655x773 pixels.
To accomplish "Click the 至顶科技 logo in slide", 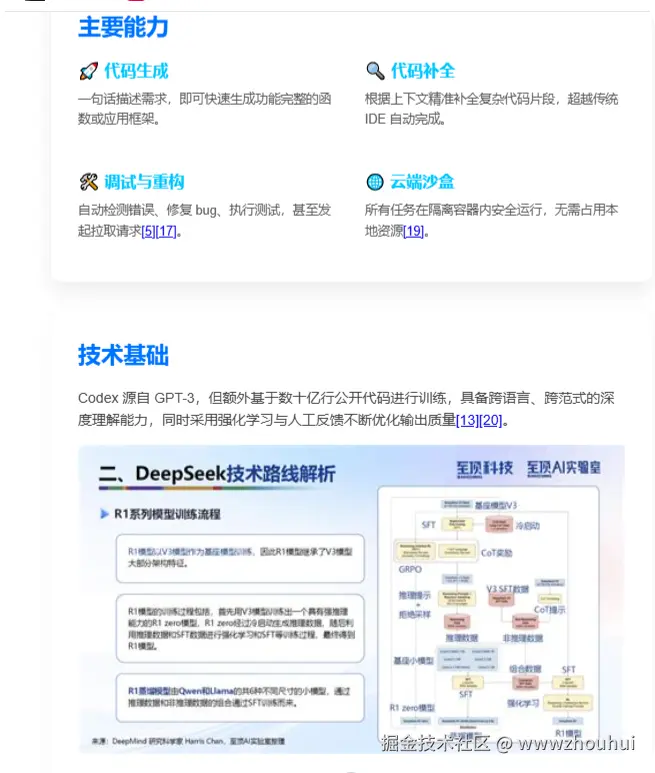I will tap(484, 468).
